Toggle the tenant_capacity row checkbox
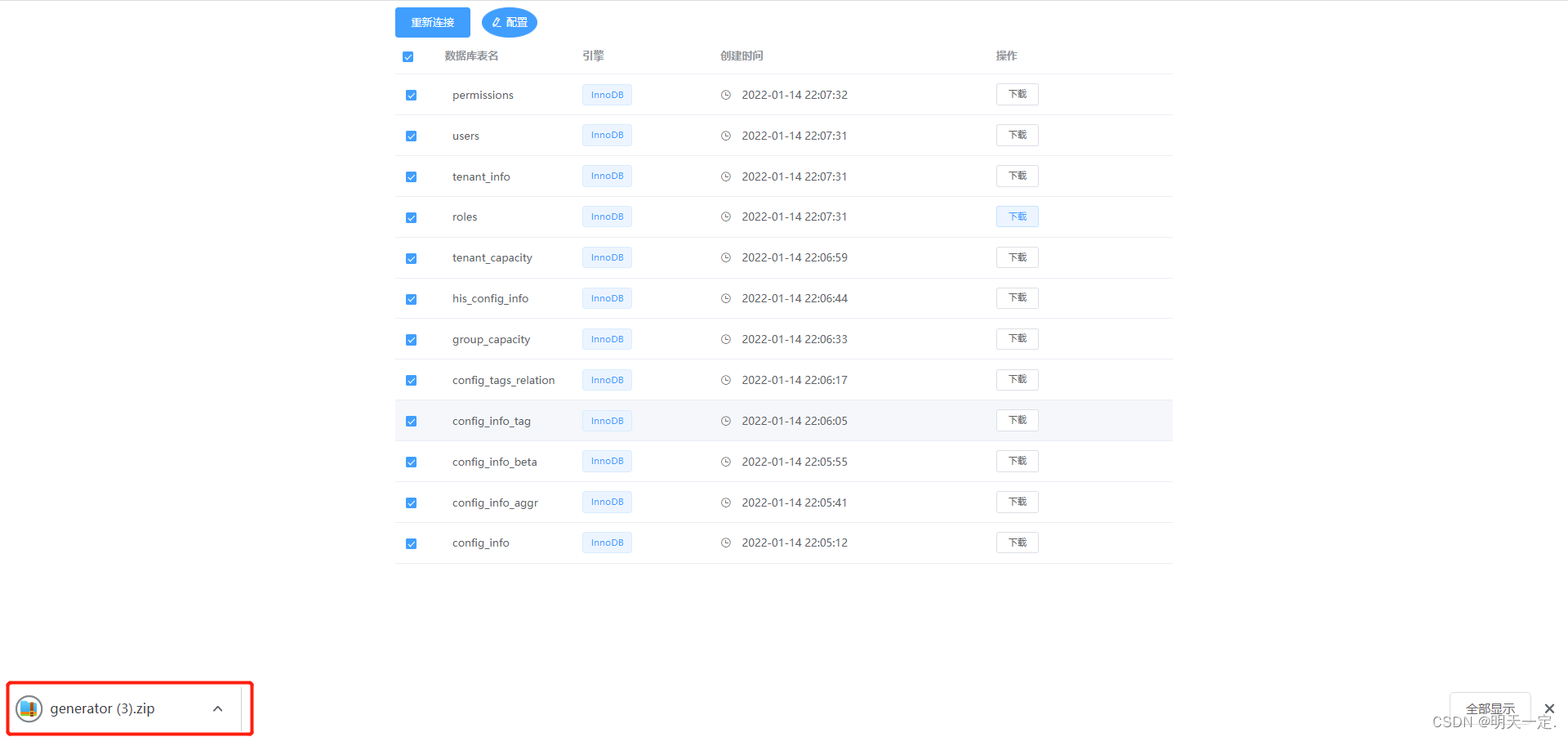Image resolution: width=1568 pixels, height=737 pixels. click(412, 259)
